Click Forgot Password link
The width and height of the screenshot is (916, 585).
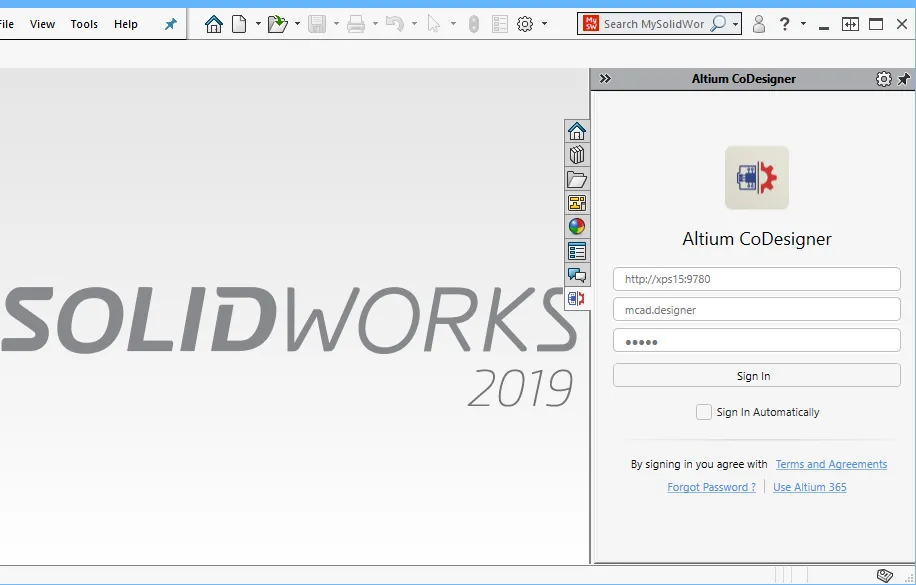click(712, 487)
